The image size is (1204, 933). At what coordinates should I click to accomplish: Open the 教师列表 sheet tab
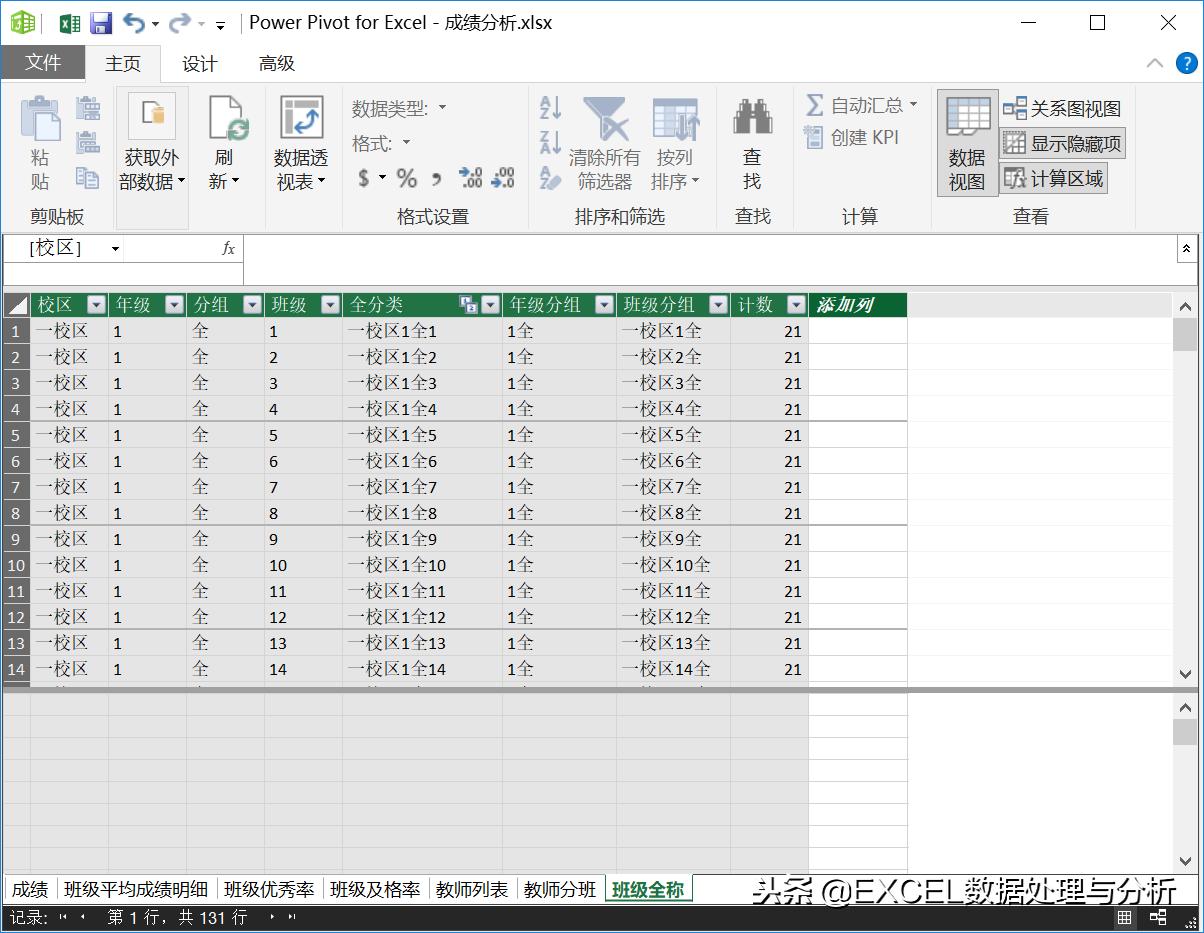click(472, 889)
